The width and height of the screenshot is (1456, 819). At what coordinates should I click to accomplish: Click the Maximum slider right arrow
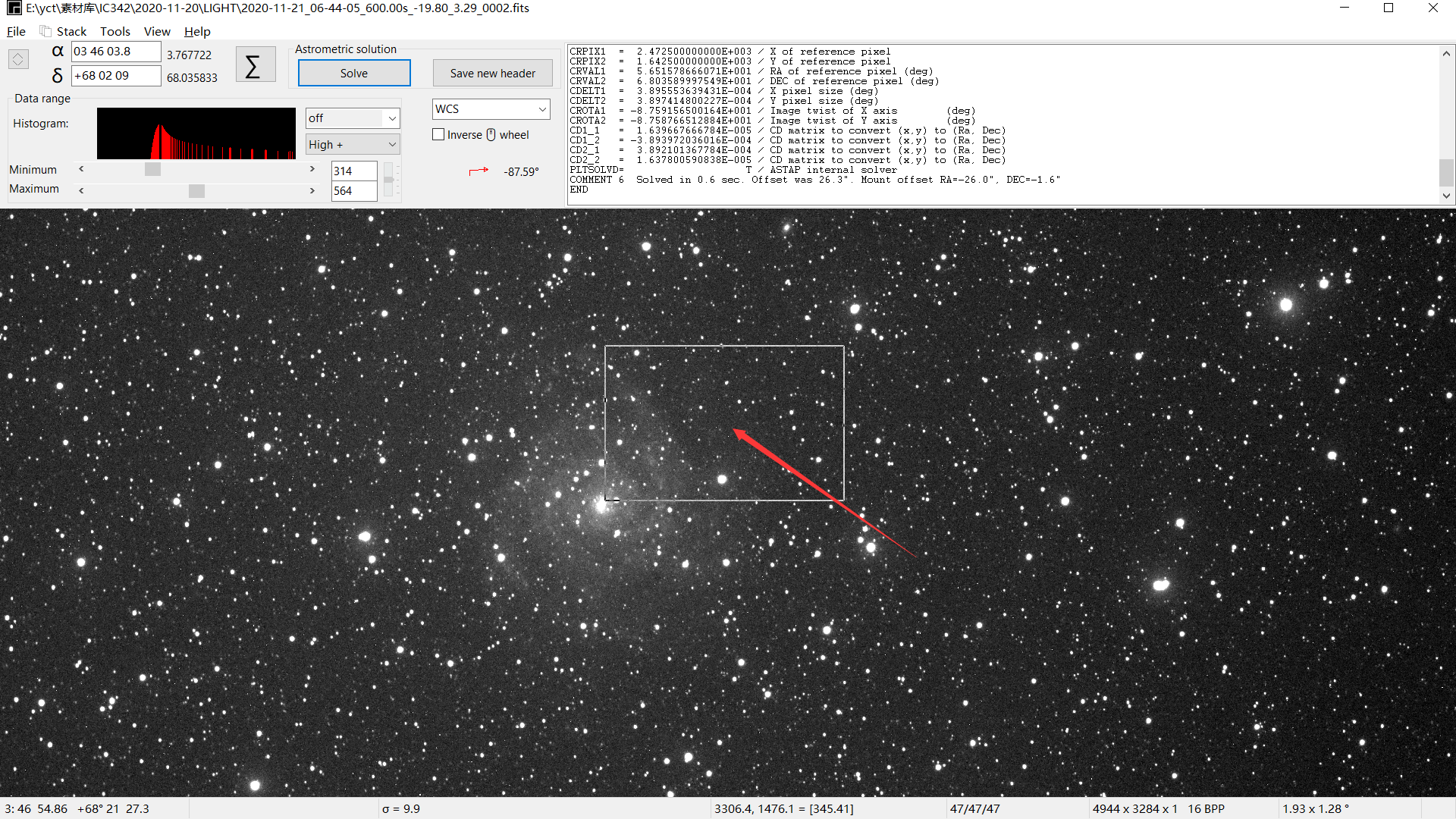click(x=312, y=190)
